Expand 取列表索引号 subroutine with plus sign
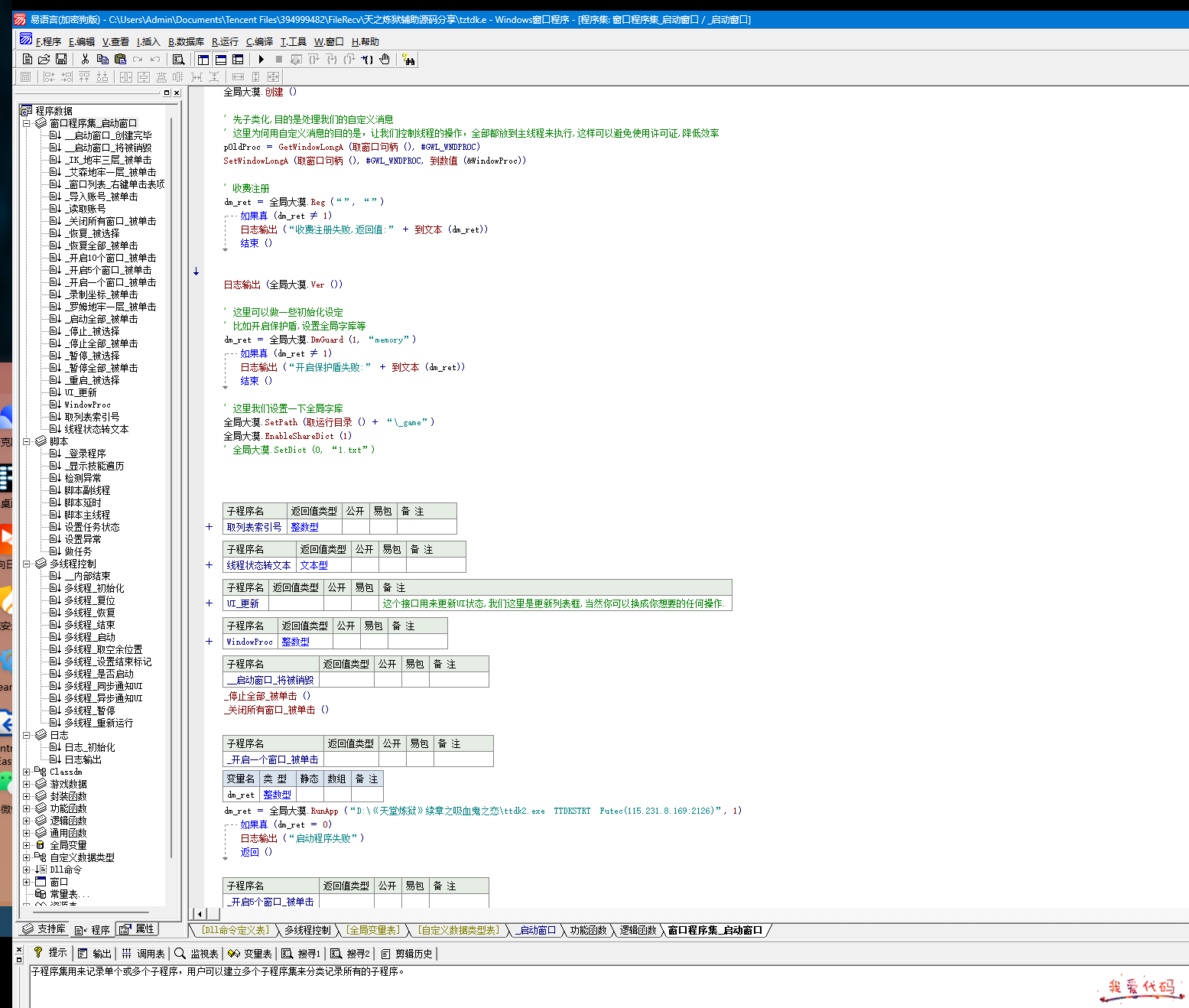This screenshot has width=1189, height=1008. pyautogui.click(x=209, y=527)
